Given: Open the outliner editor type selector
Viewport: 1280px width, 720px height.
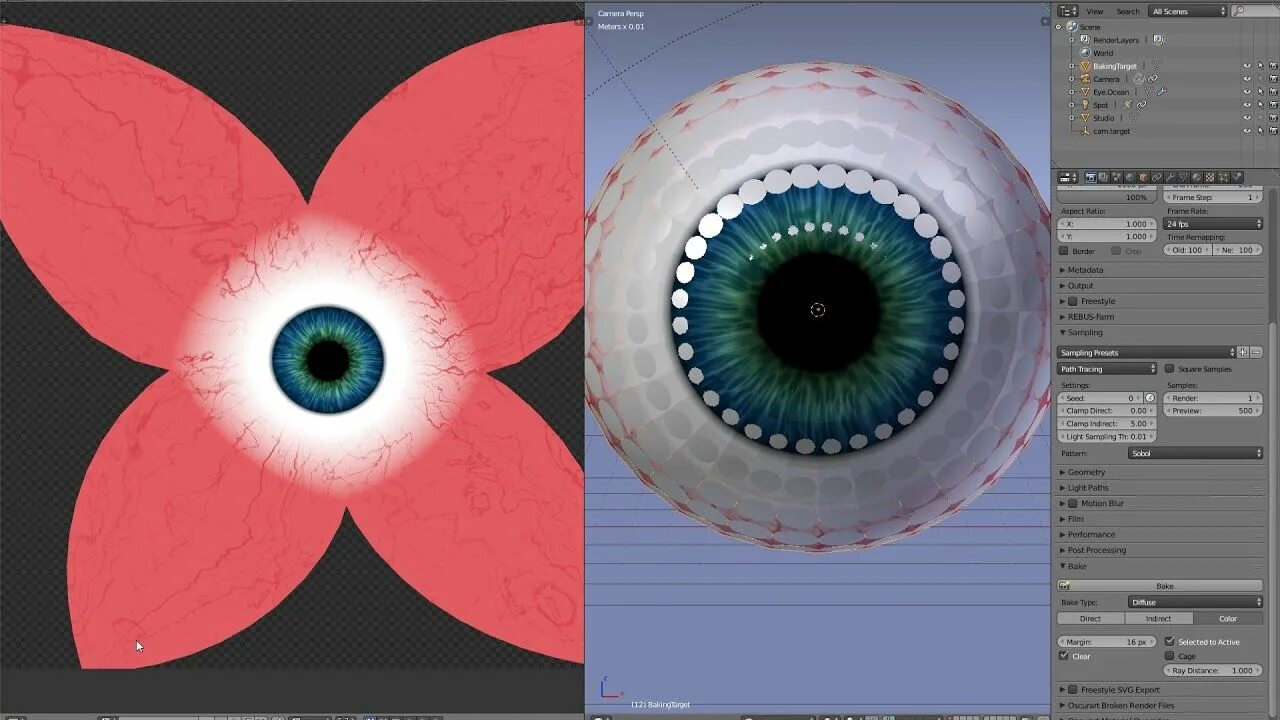Looking at the screenshot, I should pyautogui.click(x=1068, y=11).
